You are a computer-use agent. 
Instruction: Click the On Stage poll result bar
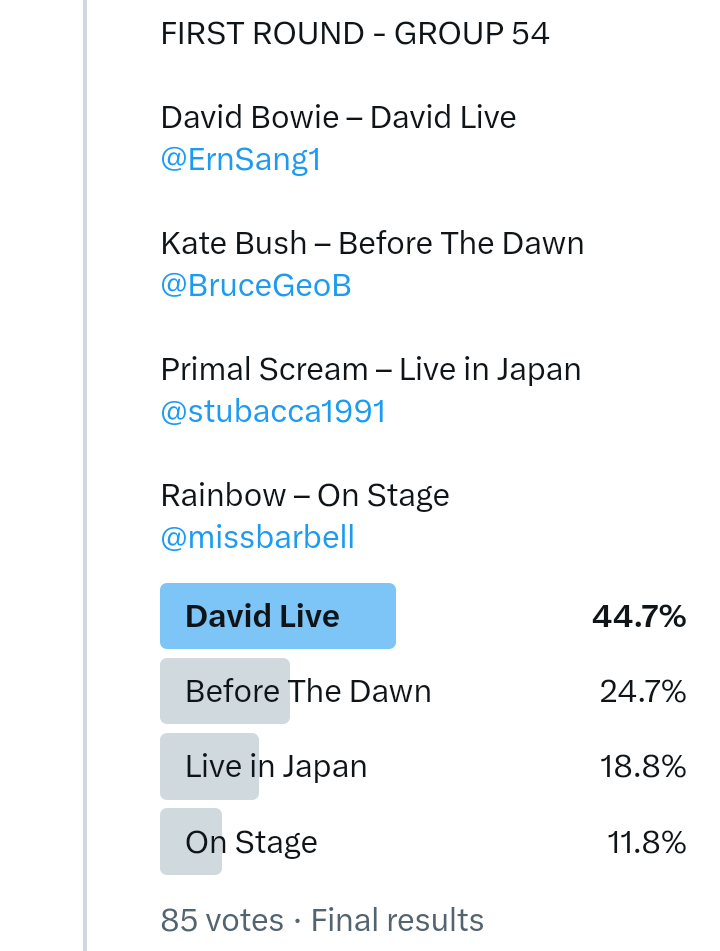(x=251, y=842)
